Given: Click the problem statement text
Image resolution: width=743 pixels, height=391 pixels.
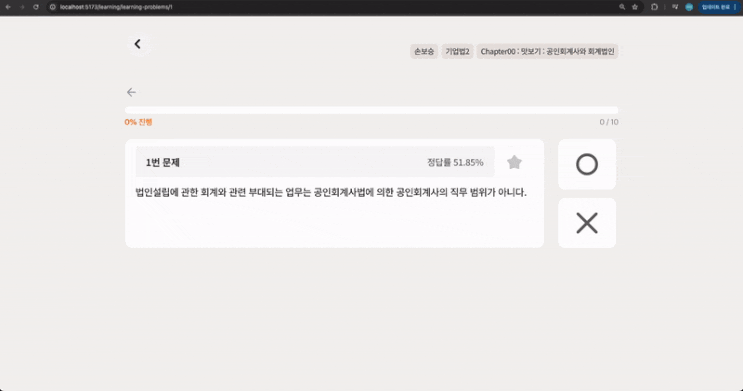Looking at the screenshot, I should click(x=331, y=192).
